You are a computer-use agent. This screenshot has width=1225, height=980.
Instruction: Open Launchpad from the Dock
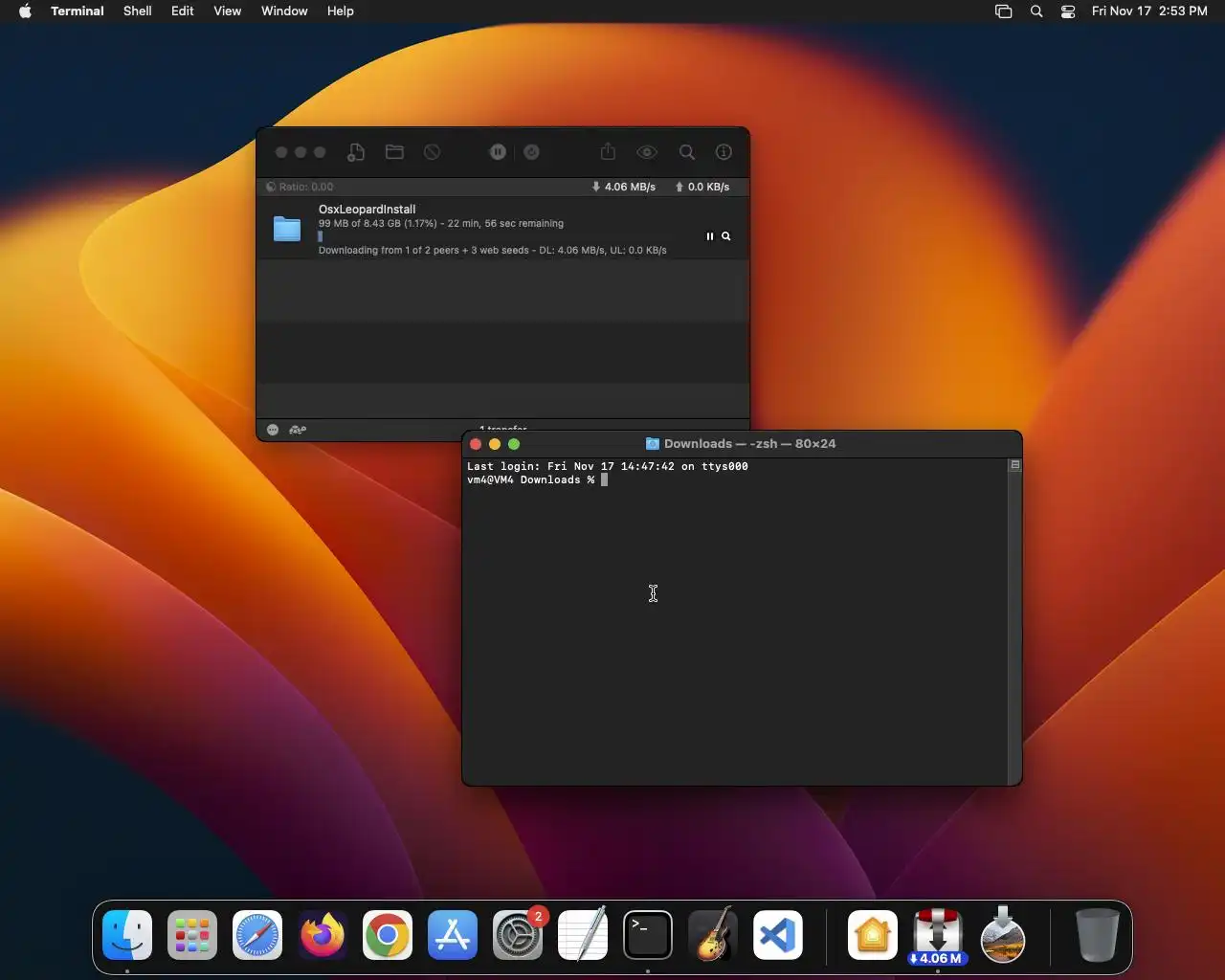click(x=192, y=935)
